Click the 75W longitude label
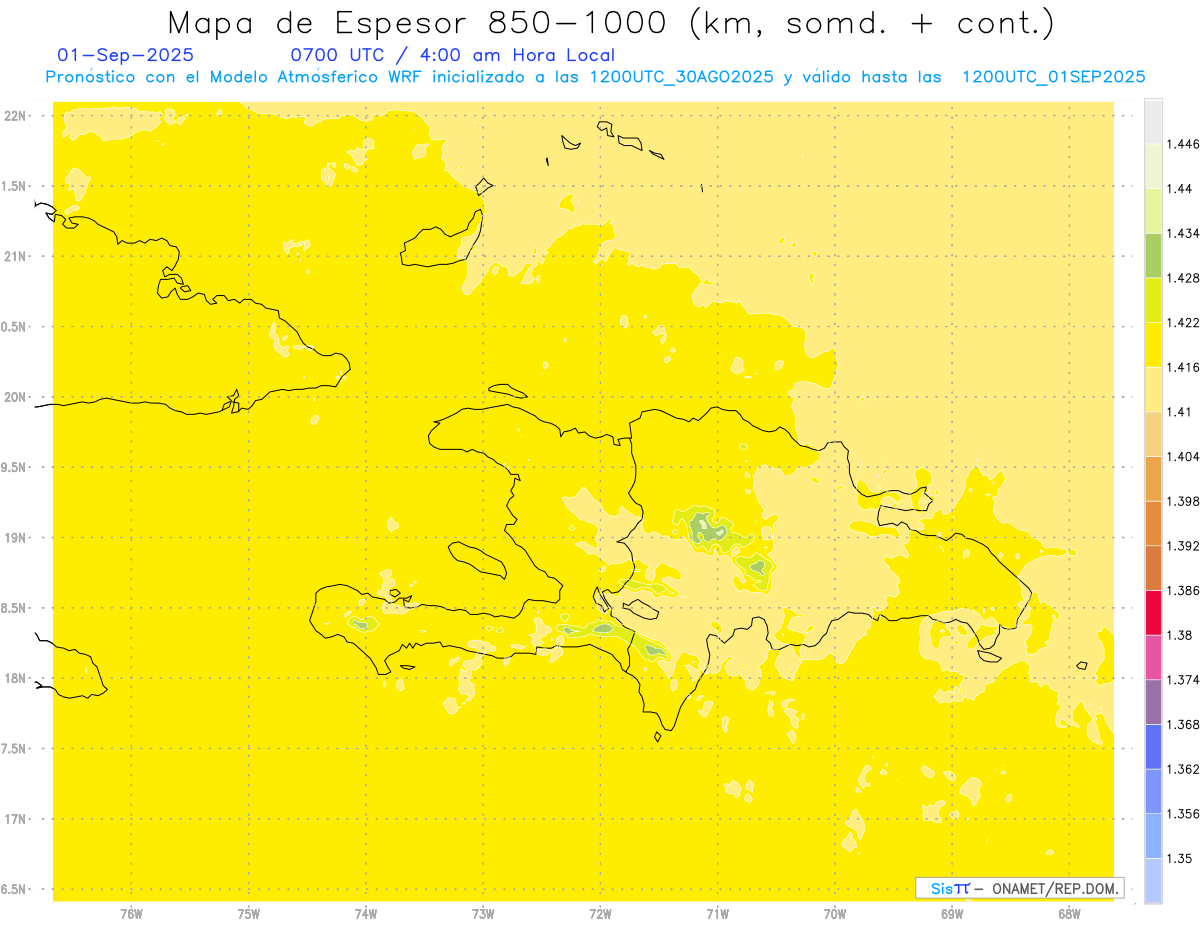This screenshot has height=927, width=1200. (249, 914)
